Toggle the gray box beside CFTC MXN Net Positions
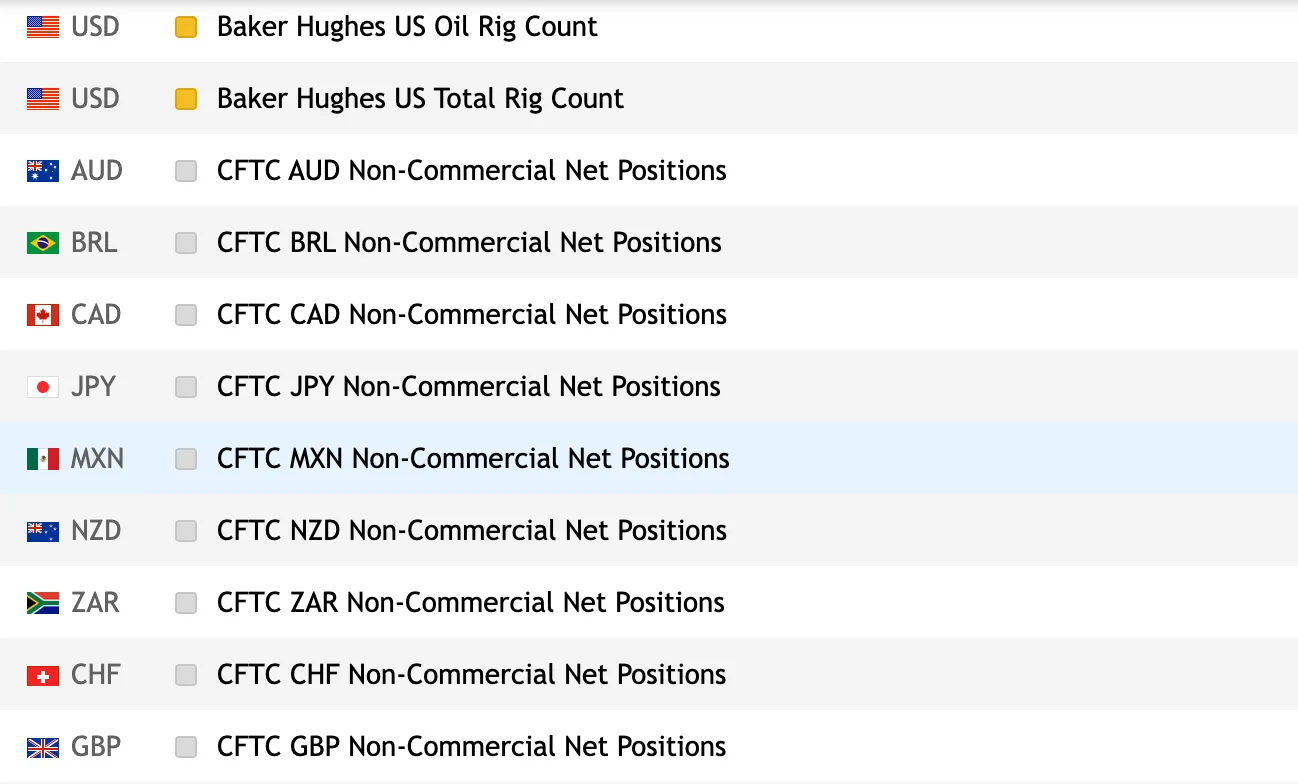Viewport: 1298px width, 784px height. pyautogui.click(x=186, y=459)
